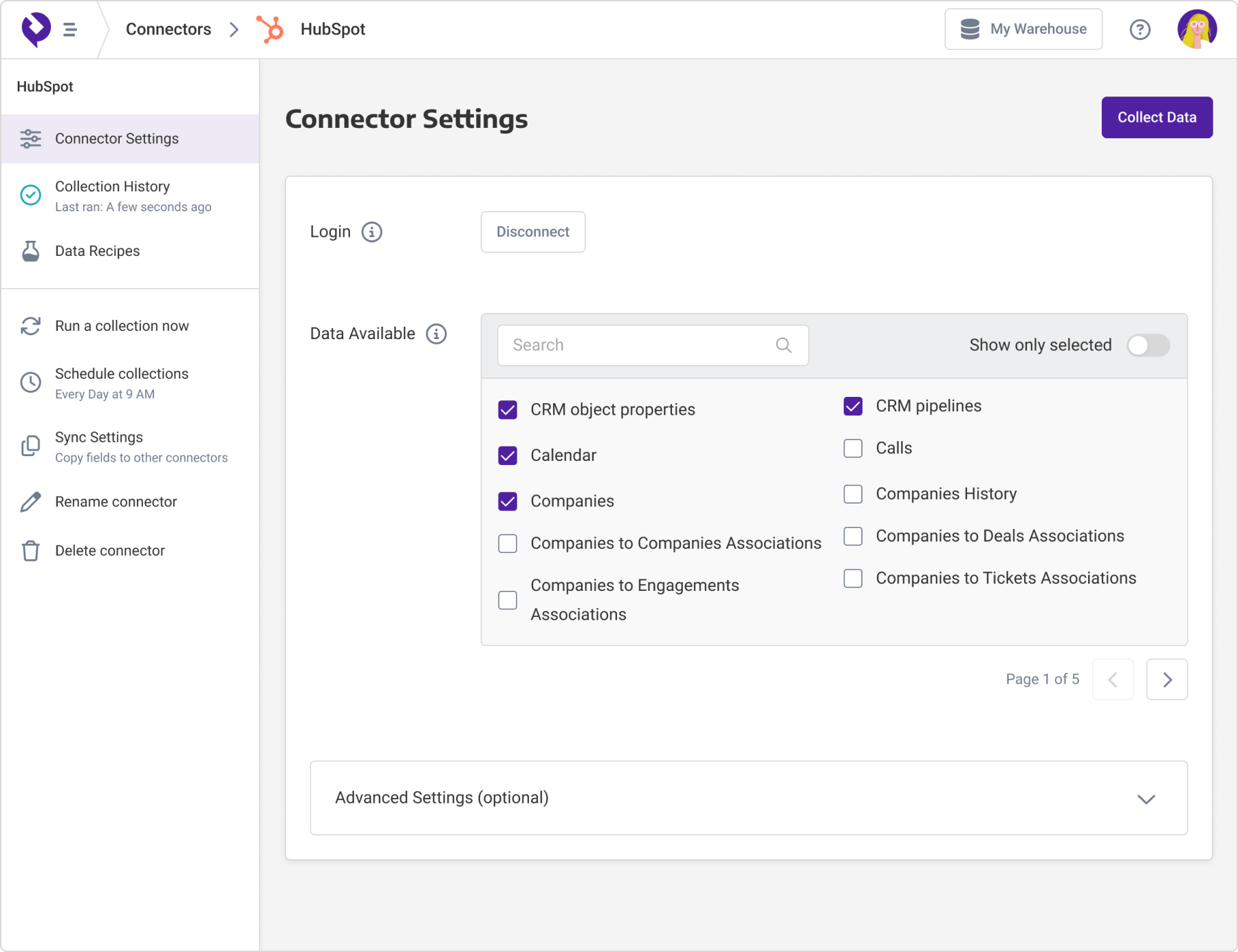Open the hamburger menu icon
Image resolution: width=1238 pixels, height=952 pixels.
(x=69, y=30)
